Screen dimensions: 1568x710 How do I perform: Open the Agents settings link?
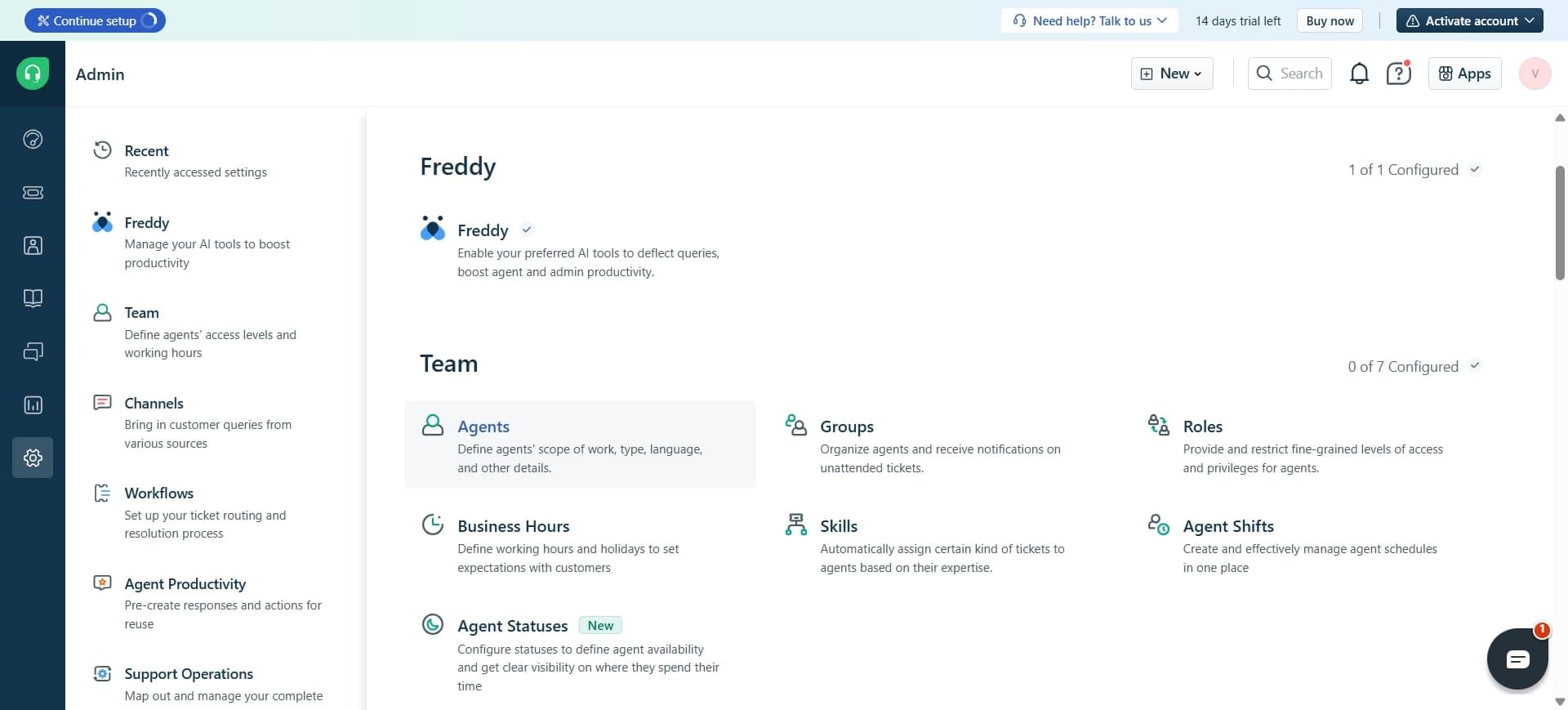tap(483, 426)
